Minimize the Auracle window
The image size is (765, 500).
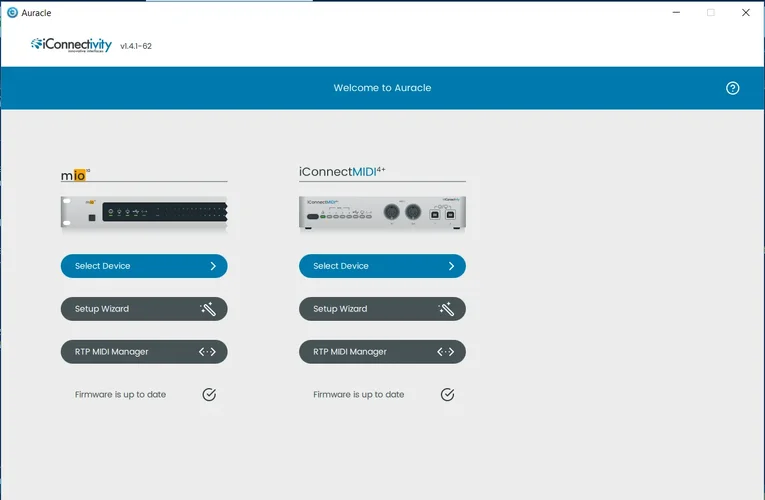tap(676, 12)
